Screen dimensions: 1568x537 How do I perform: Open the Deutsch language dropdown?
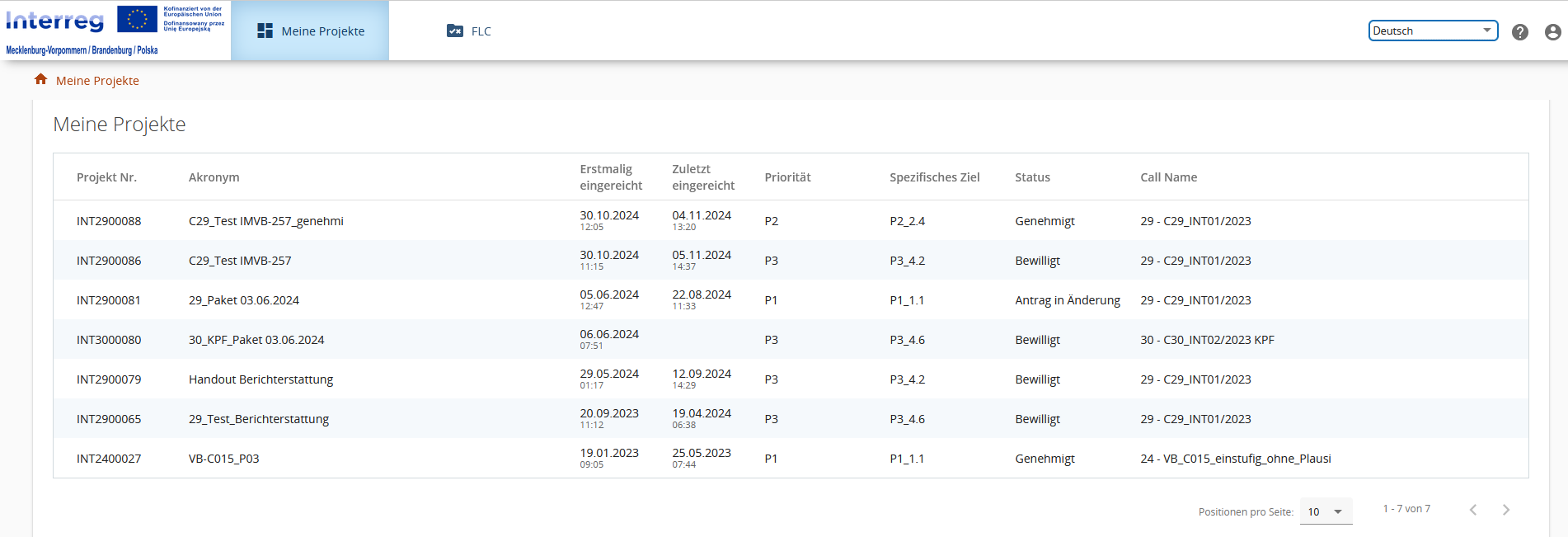pos(1432,31)
